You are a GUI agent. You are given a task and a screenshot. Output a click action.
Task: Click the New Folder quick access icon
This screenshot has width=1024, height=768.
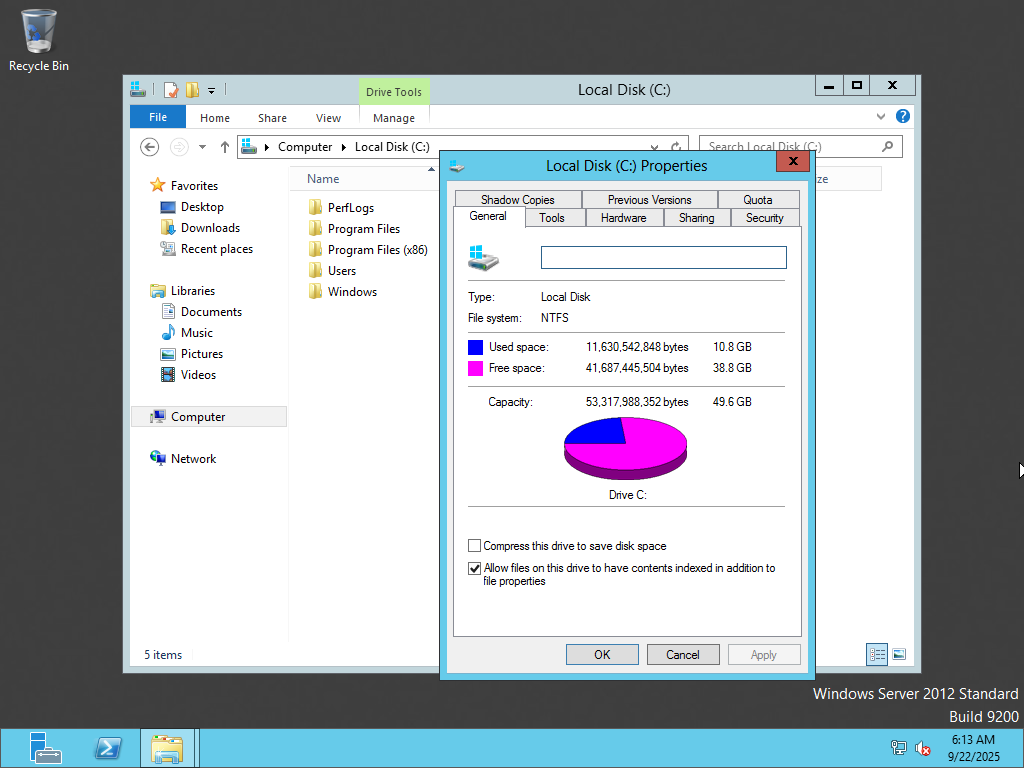pos(192,90)
